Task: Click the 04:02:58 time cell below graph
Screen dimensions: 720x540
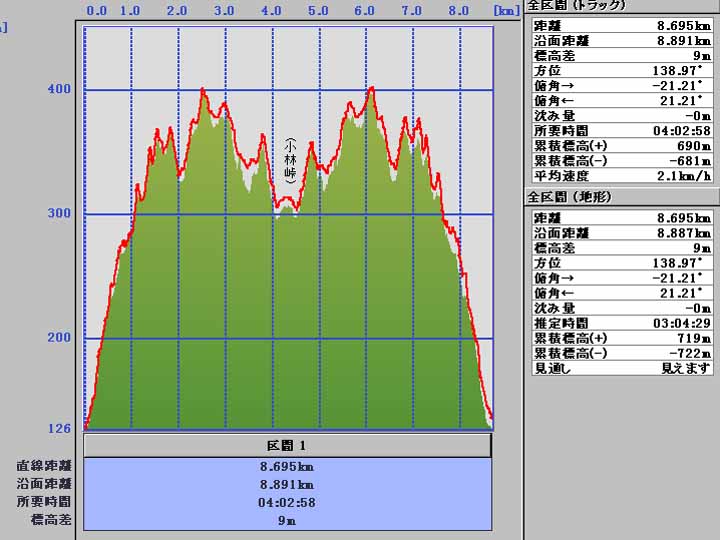Action: click(288, 502)
